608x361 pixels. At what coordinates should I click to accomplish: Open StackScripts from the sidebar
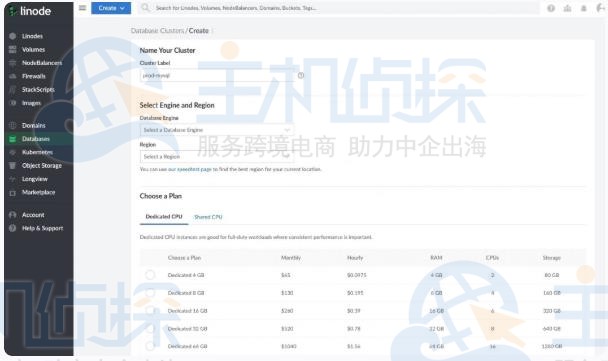click(x=39, y=90)
